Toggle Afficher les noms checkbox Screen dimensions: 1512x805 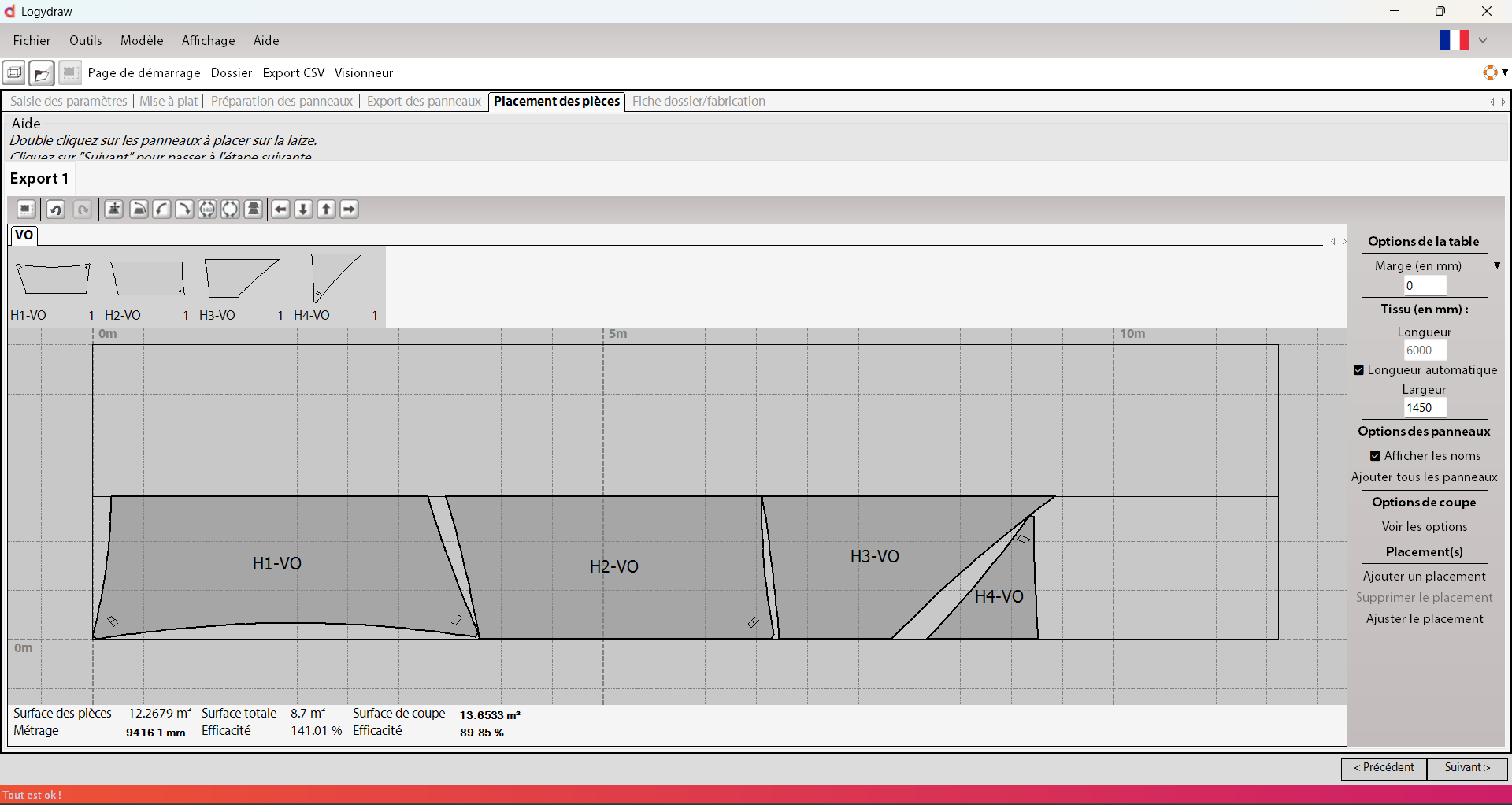pyautogui.click(x=1375, y=456)
